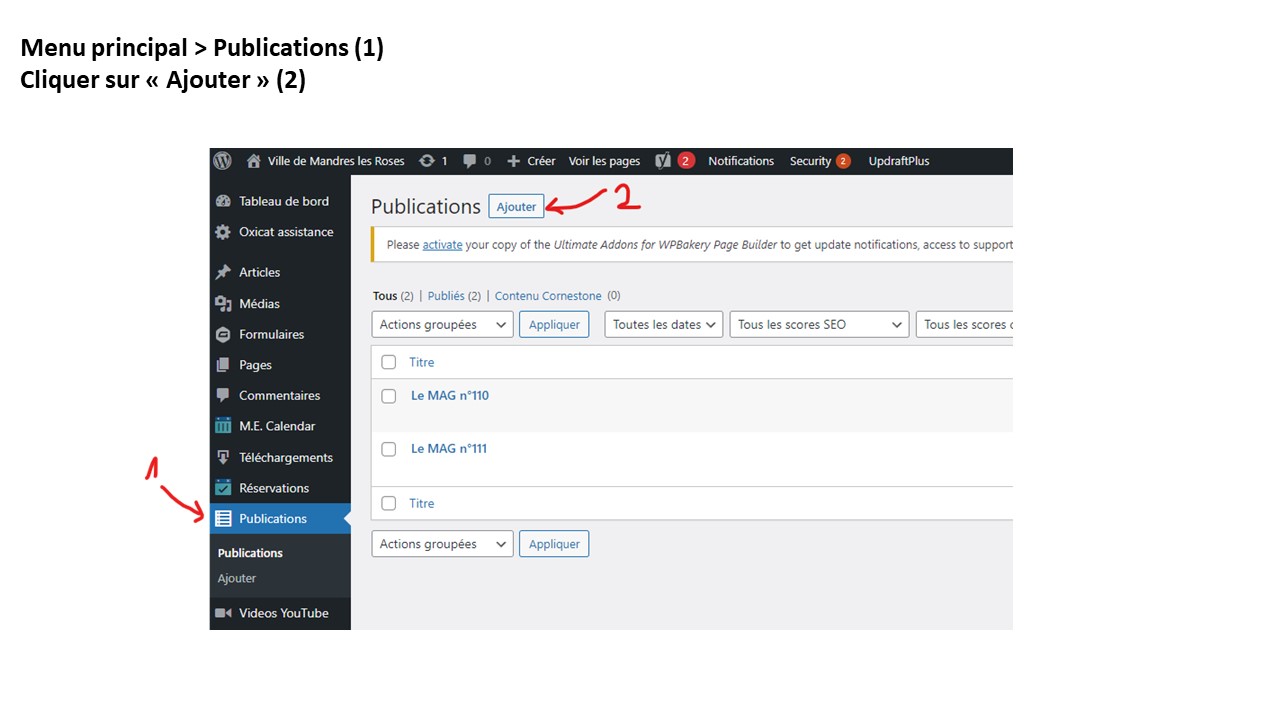1280x720 pixels.
Task: Open Security in admin bar
Action: point(810,161)
